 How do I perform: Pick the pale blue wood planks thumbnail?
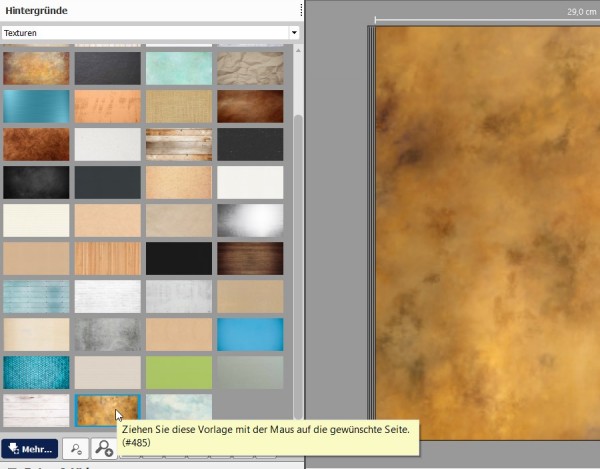tap(36, 296)
